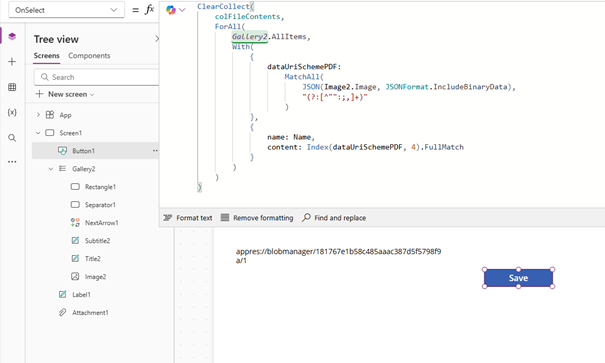Select Attachment1 in the tree view

[x=90, y=312]
